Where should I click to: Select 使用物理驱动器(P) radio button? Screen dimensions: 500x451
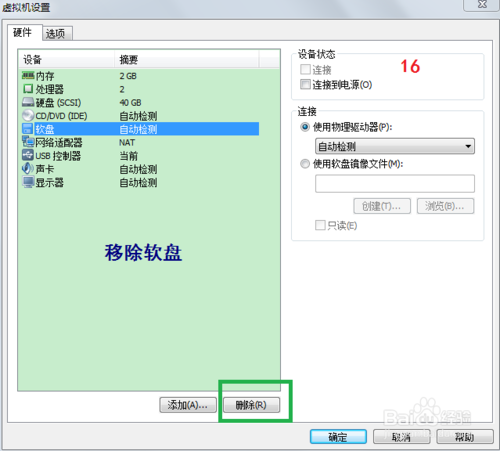pyautogui.click(x=305, y=127)
